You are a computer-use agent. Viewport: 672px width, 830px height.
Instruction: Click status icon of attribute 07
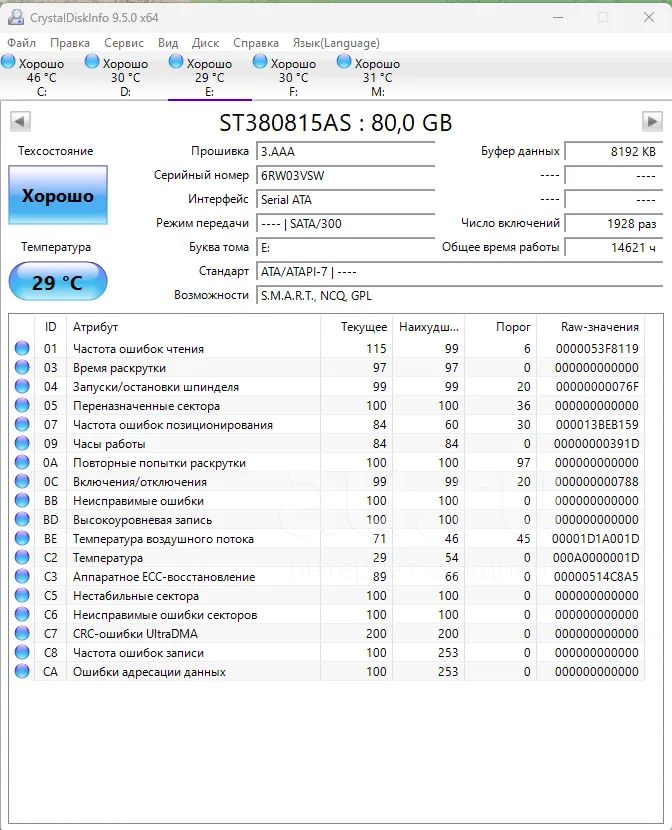point(22,425)
